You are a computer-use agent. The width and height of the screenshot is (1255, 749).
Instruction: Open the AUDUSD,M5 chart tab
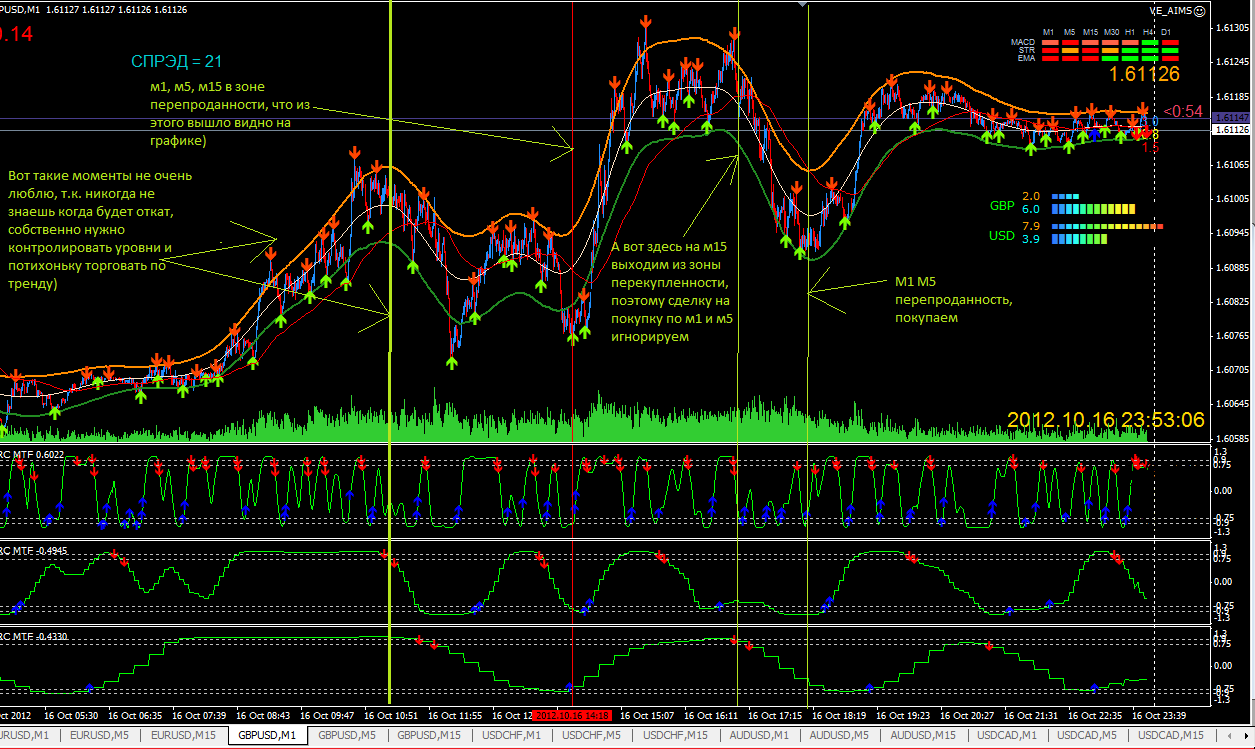tap(840, 736)
